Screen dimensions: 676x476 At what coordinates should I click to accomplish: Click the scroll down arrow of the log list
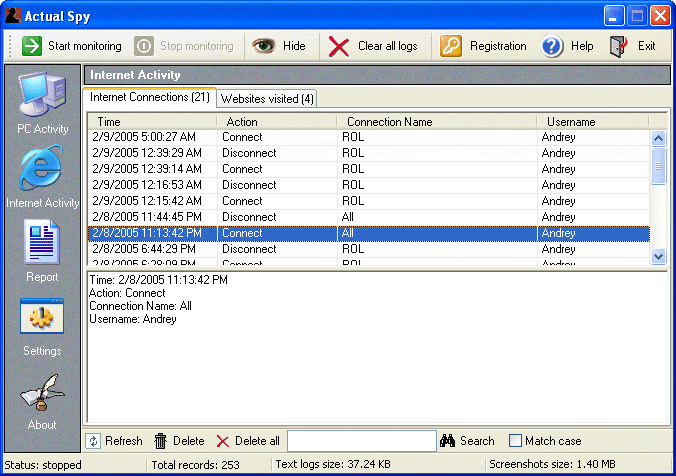(x=658, y=257)
